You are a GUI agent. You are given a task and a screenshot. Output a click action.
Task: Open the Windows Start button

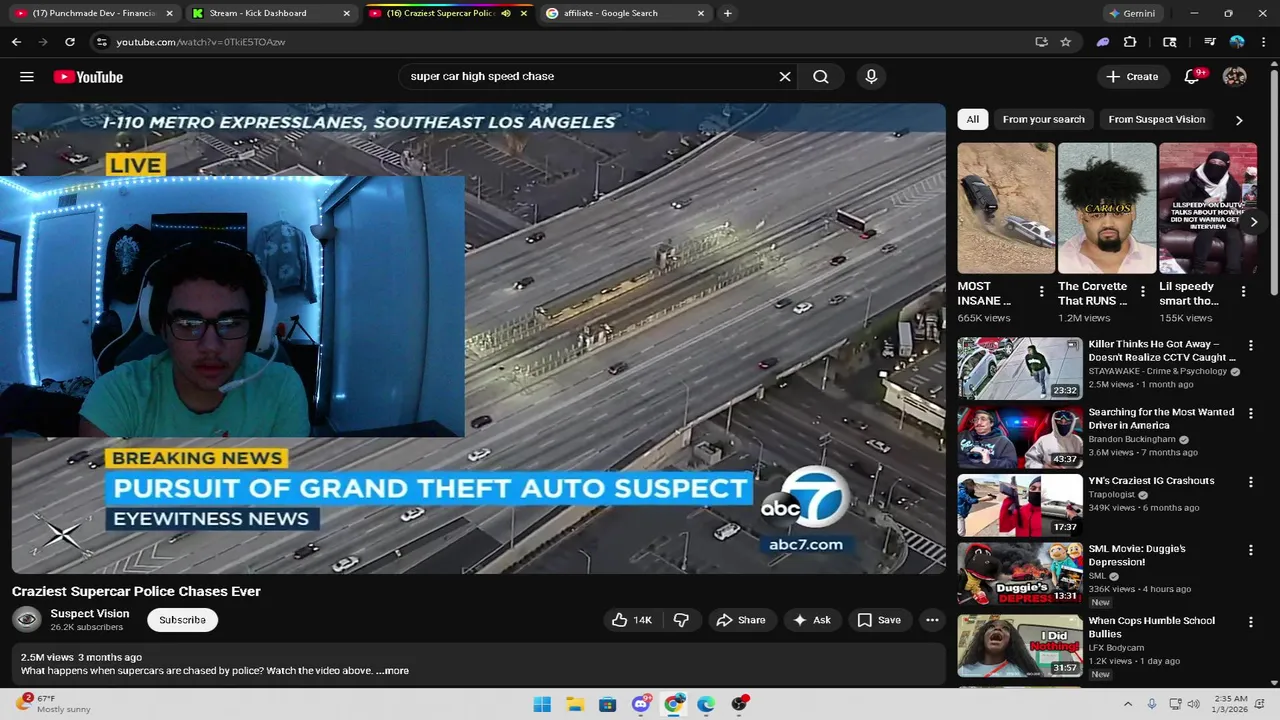point(542,704)
